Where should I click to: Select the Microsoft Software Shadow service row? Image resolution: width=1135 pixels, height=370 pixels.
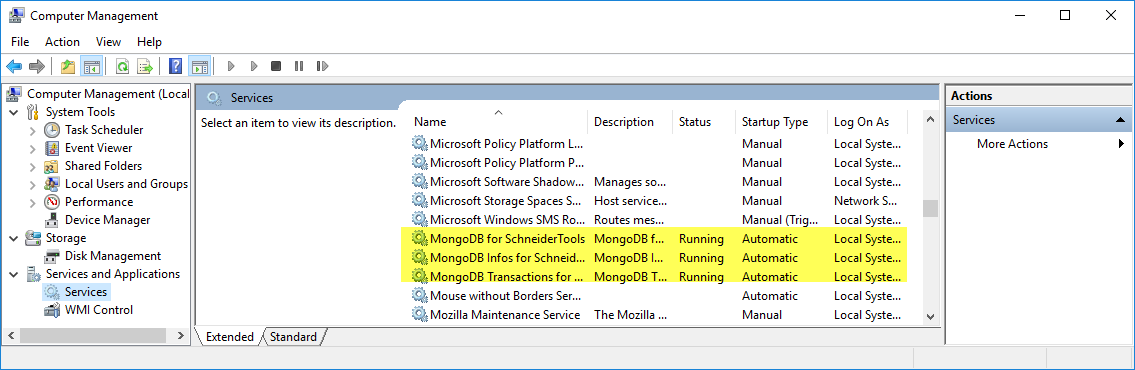(x=659, y=182)
